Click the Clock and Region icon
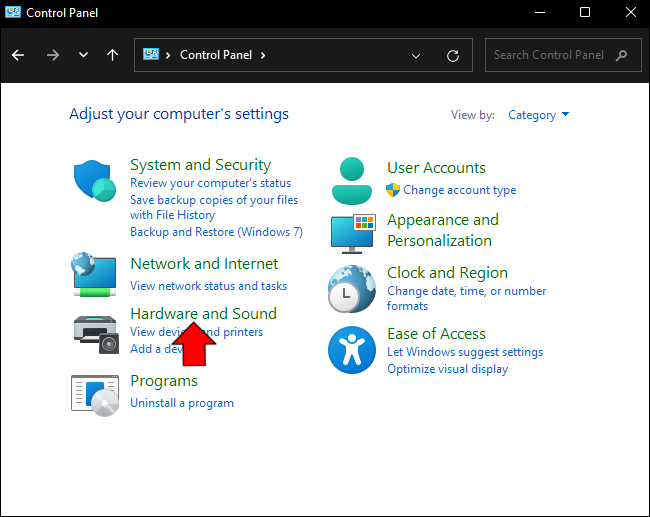 pos(352,289)
